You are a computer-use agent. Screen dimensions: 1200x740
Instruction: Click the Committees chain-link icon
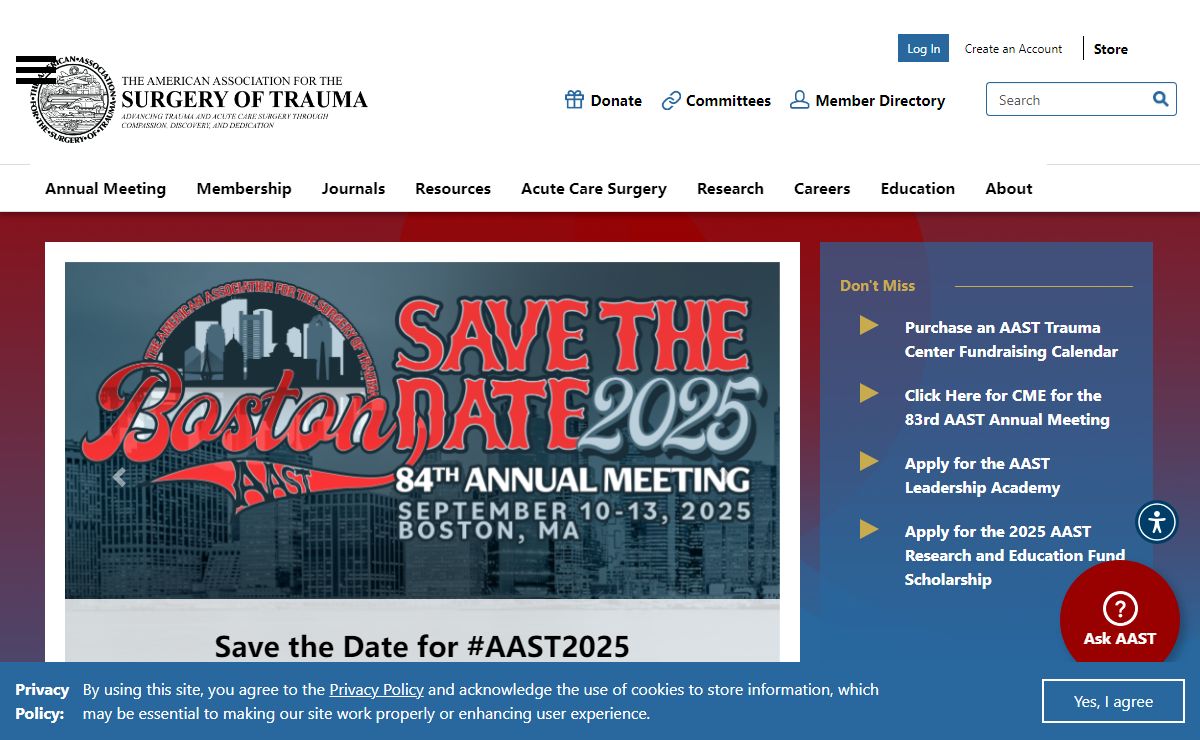coord(671,100)
